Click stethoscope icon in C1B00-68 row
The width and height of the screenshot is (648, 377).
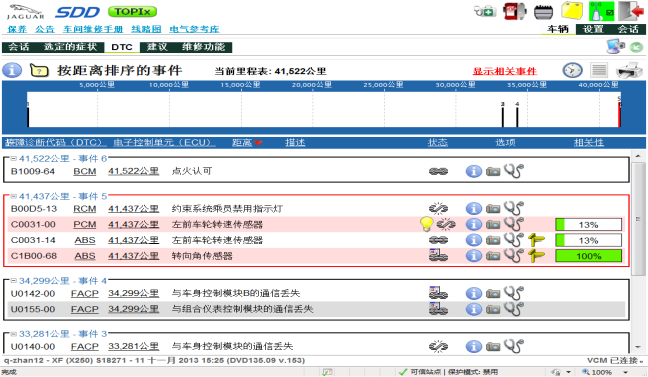(514, 255)
